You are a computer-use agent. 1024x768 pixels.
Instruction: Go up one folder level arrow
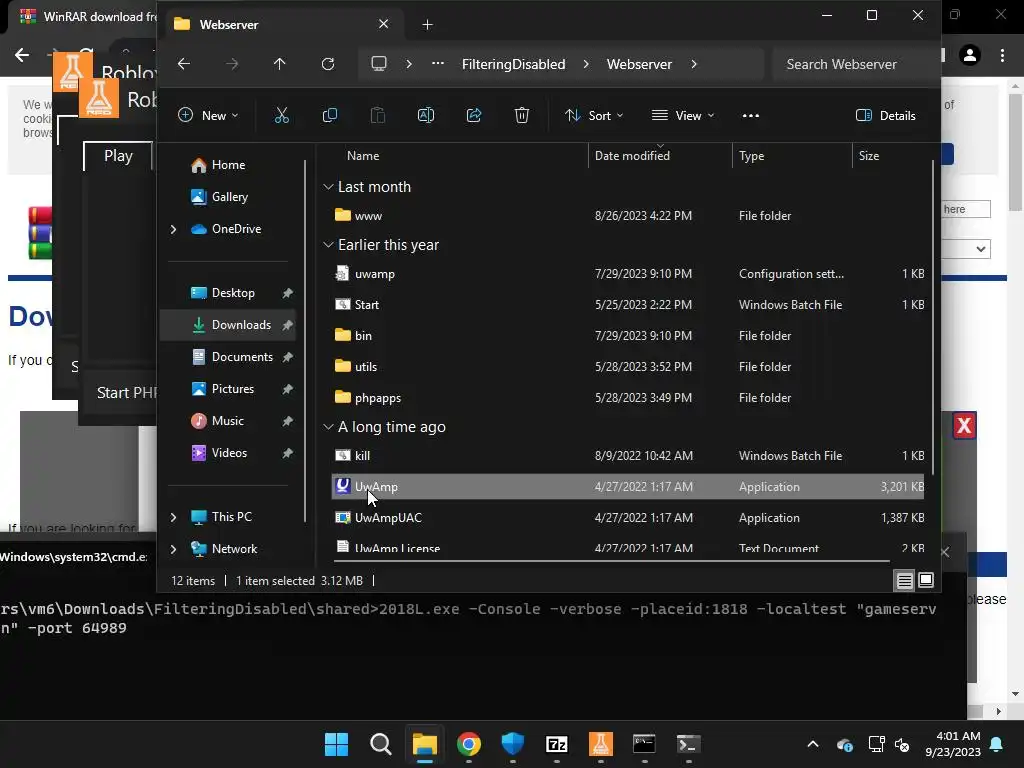(280, 64)
